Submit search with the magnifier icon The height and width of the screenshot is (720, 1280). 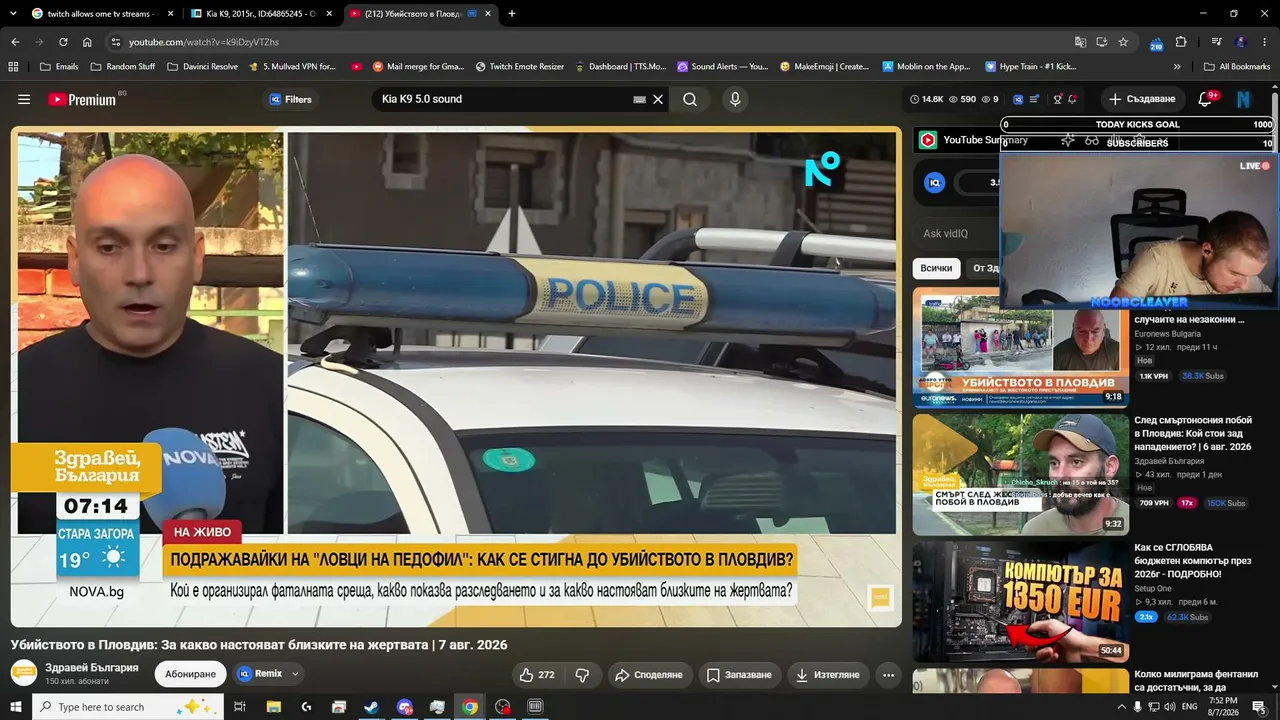[x=690, y=99]
